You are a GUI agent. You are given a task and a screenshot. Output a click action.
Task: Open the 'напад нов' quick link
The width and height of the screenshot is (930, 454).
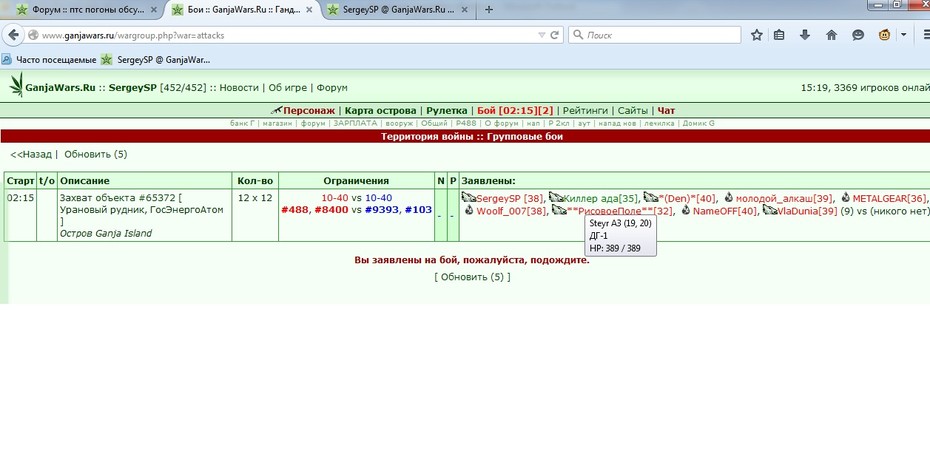pos(616,123)
